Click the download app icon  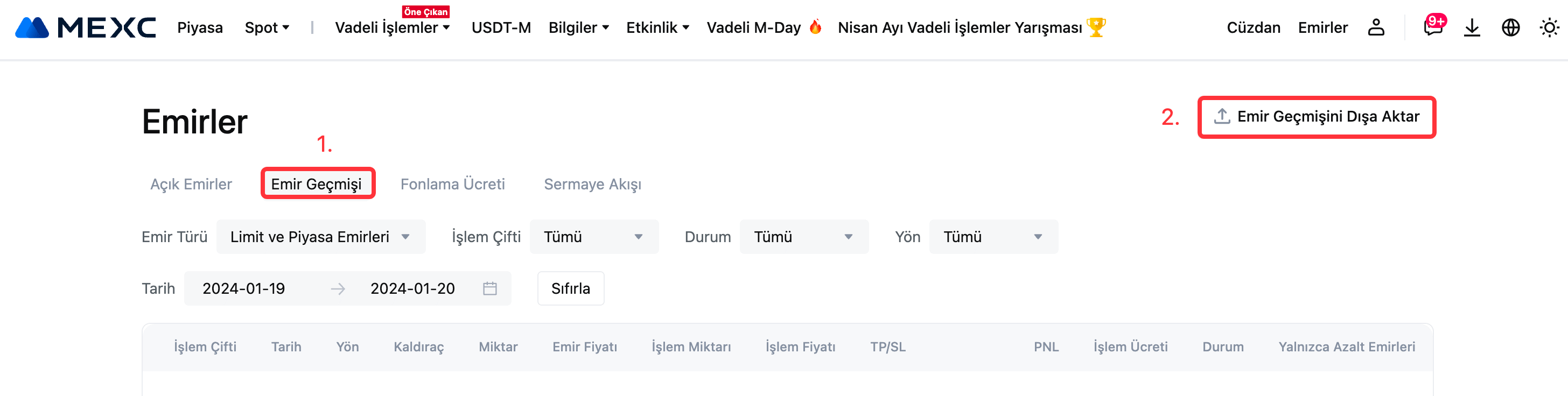[1472, 28]
